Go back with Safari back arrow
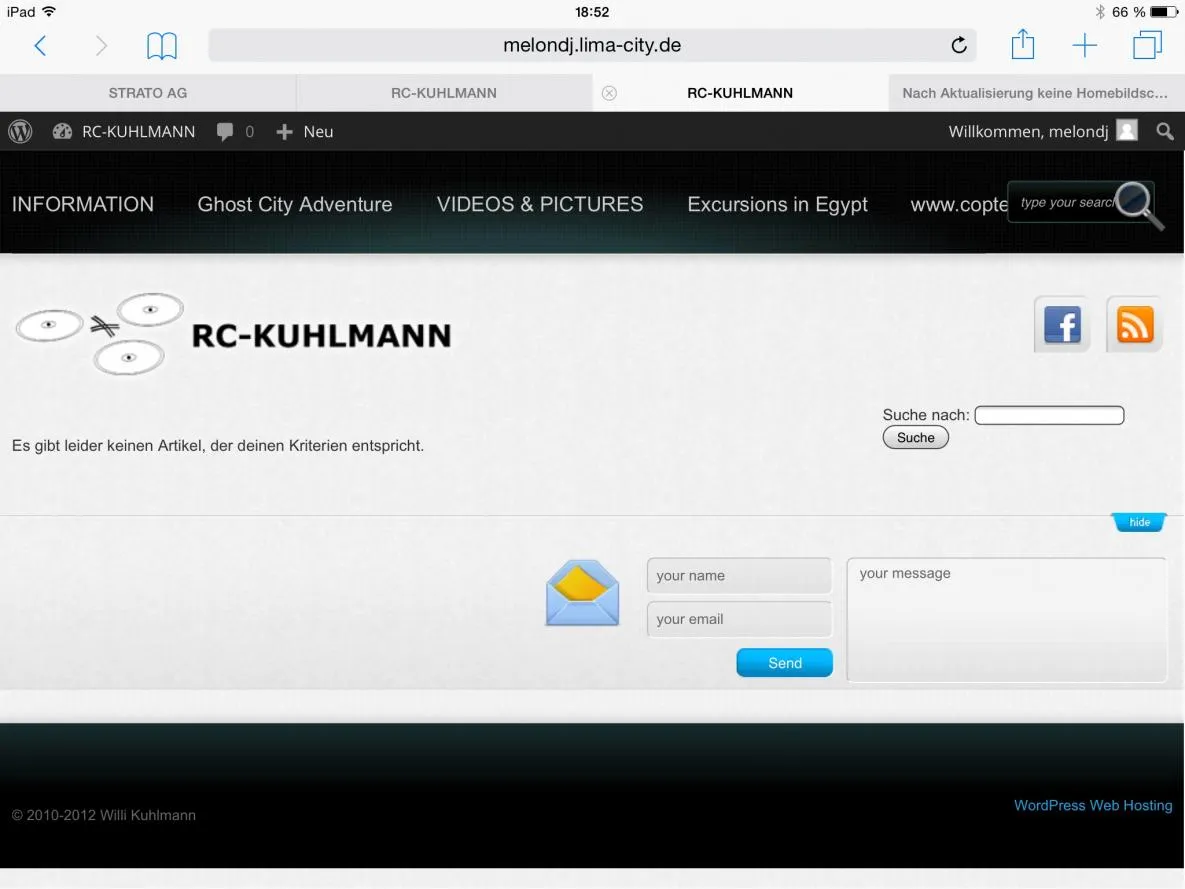The height and width of the screenshot is (889, 1185). point(41,45)
